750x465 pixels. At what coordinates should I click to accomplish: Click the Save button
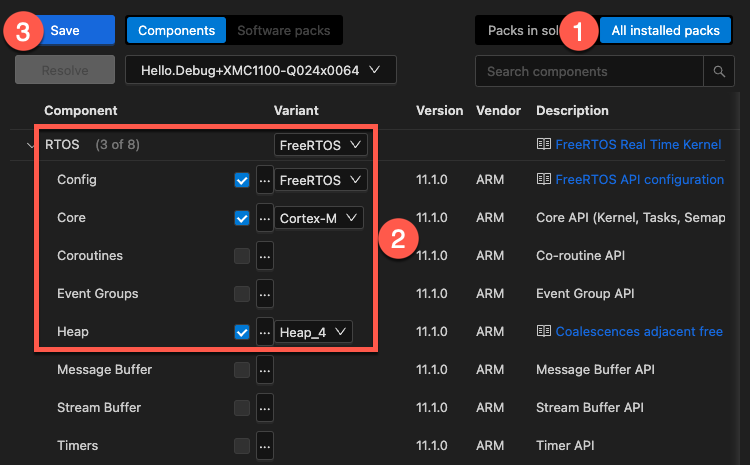click(65, 31)
